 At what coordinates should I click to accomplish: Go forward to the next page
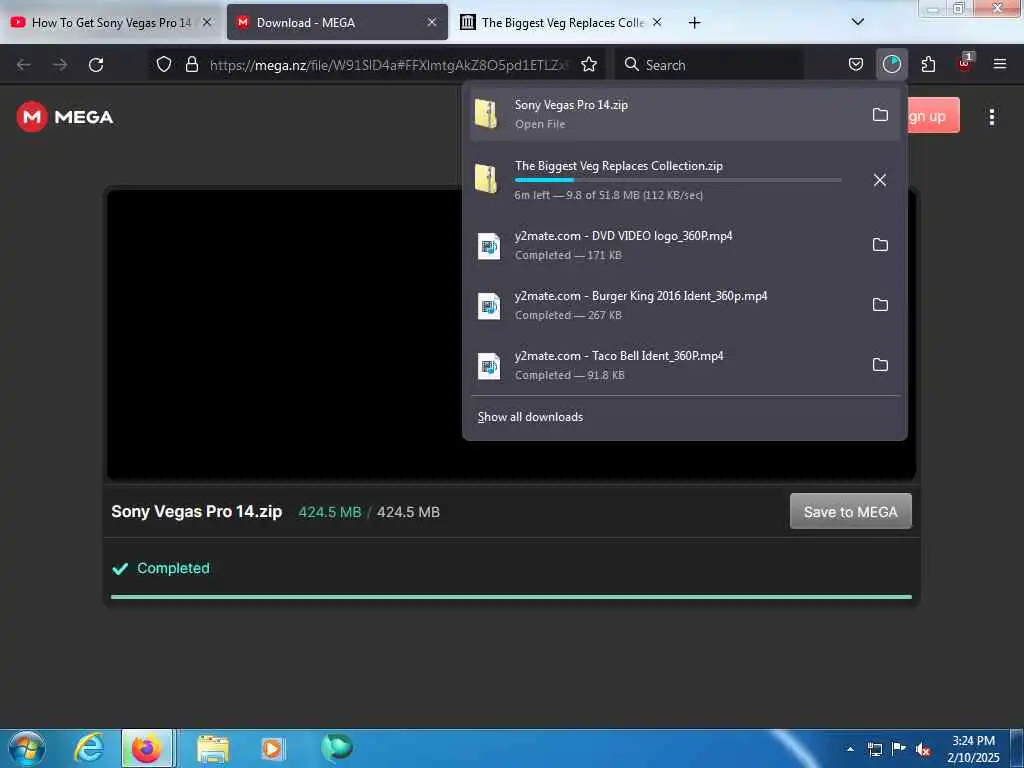[x=59, y=65]
